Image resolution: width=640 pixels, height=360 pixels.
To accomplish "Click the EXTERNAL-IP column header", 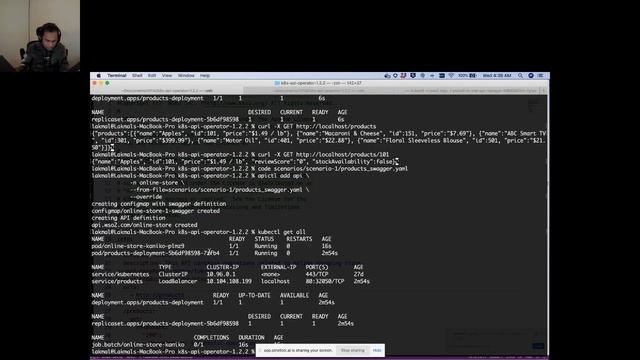I will [x=278, y=267].
